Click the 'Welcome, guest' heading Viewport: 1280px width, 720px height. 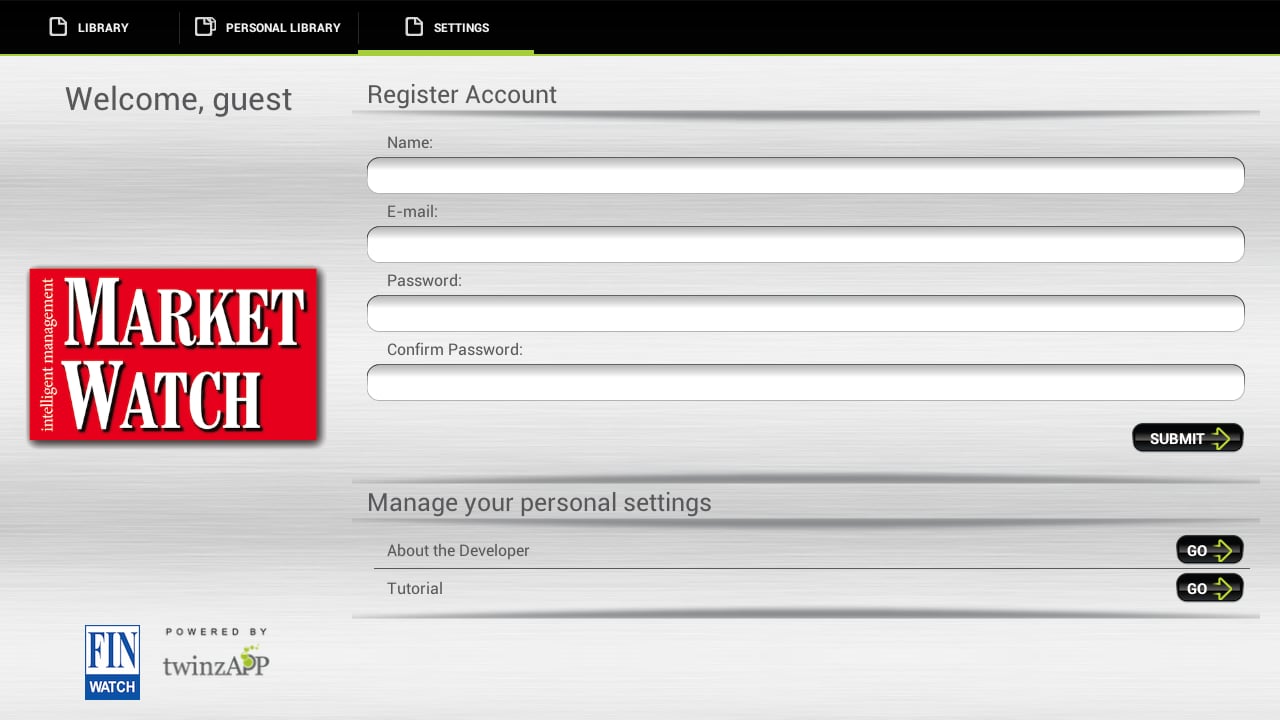tap(179, 99)
